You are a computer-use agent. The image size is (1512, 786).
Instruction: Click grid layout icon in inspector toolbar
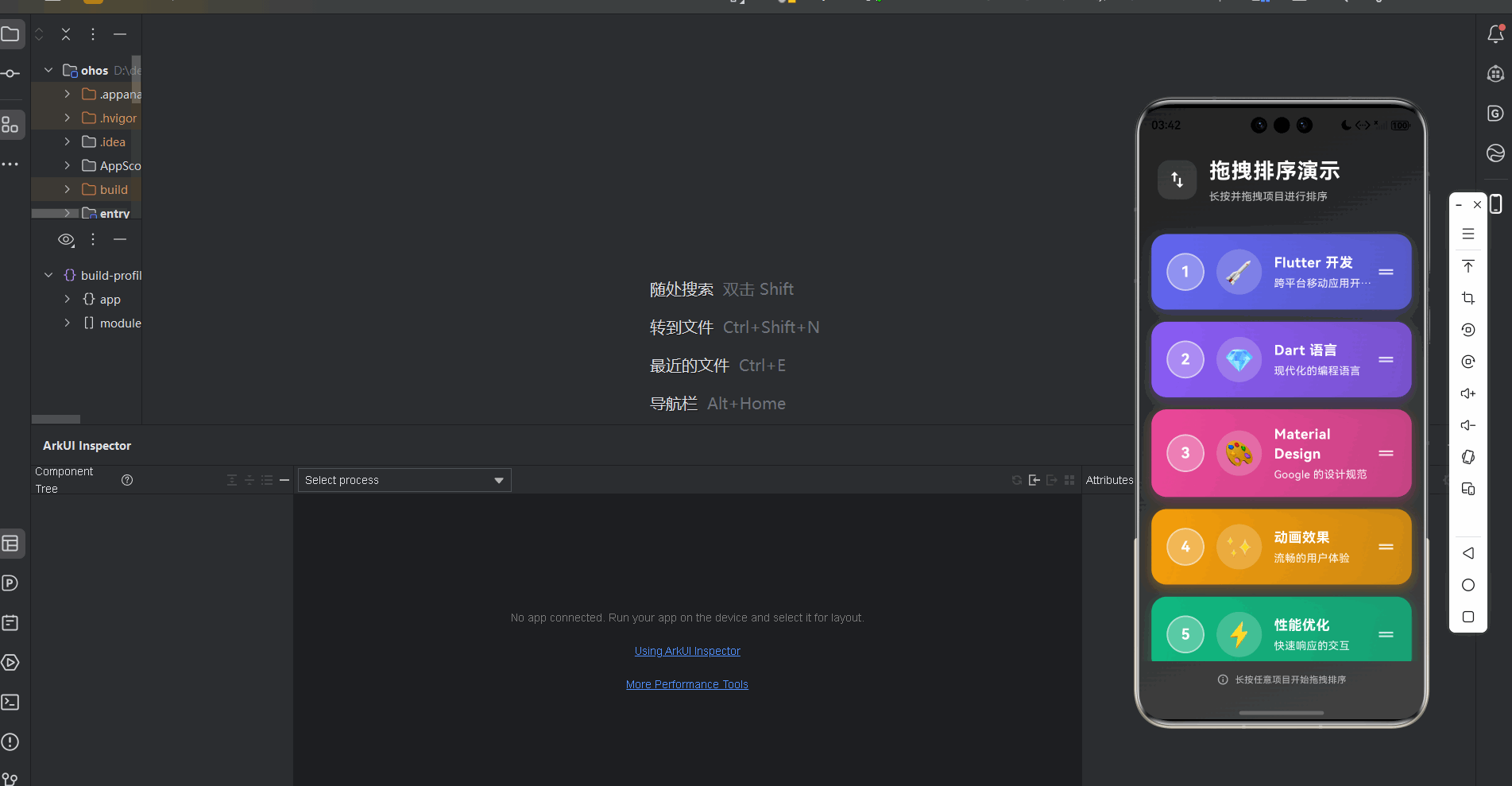(x=1069, y=480)
